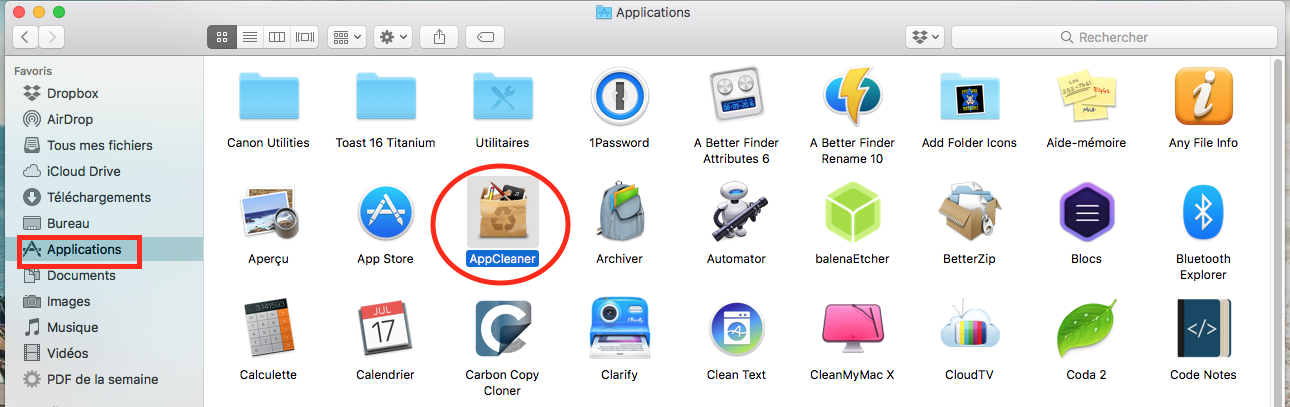Switch to list view mode
Viewport: 1290px width, 407px height.
click(249, 37)
